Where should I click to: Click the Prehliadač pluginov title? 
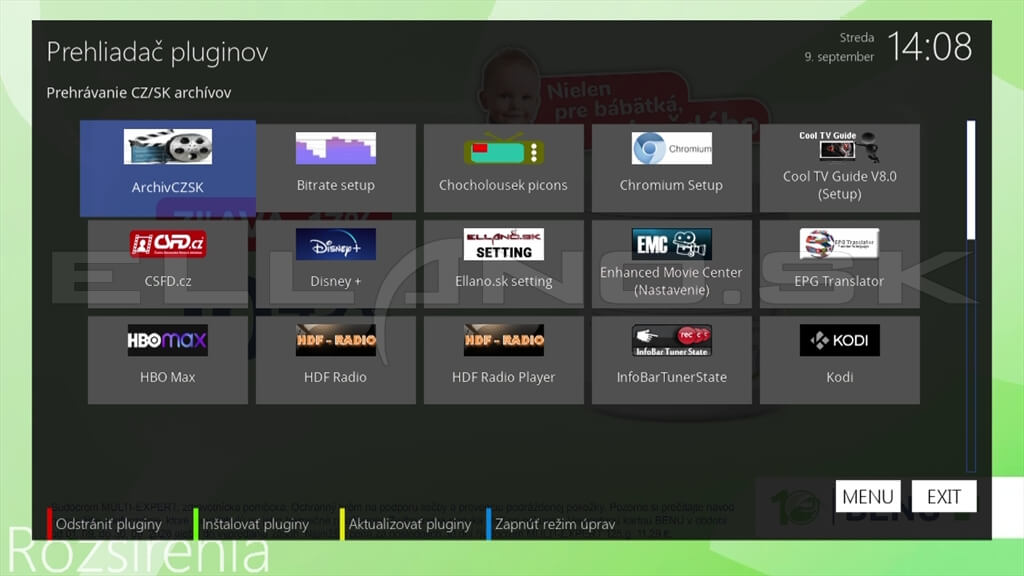coord(157,52)
